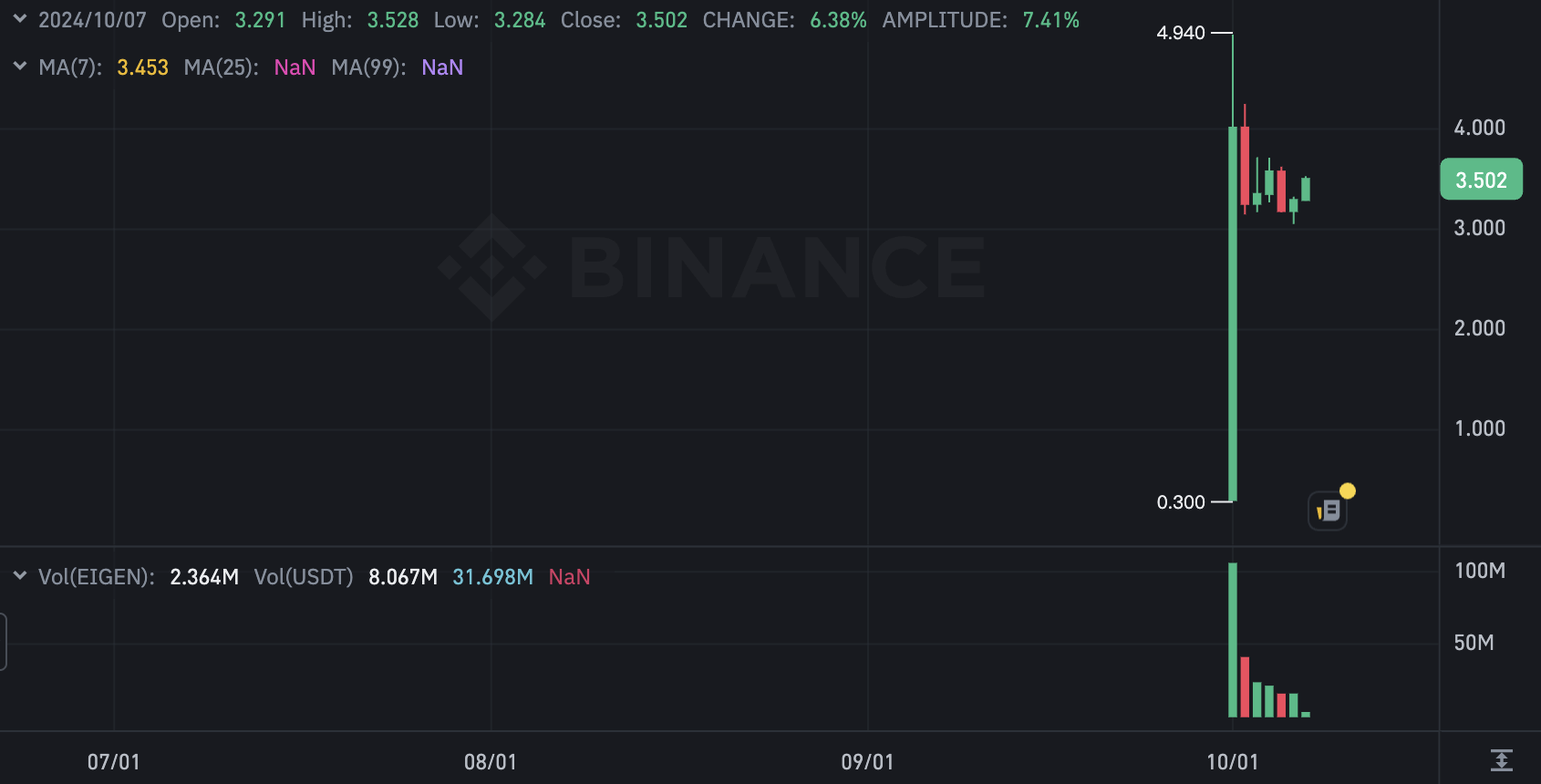Click the 100M volume axis label
This screenshot has width=1541, height=784.
click(1479, 571)
